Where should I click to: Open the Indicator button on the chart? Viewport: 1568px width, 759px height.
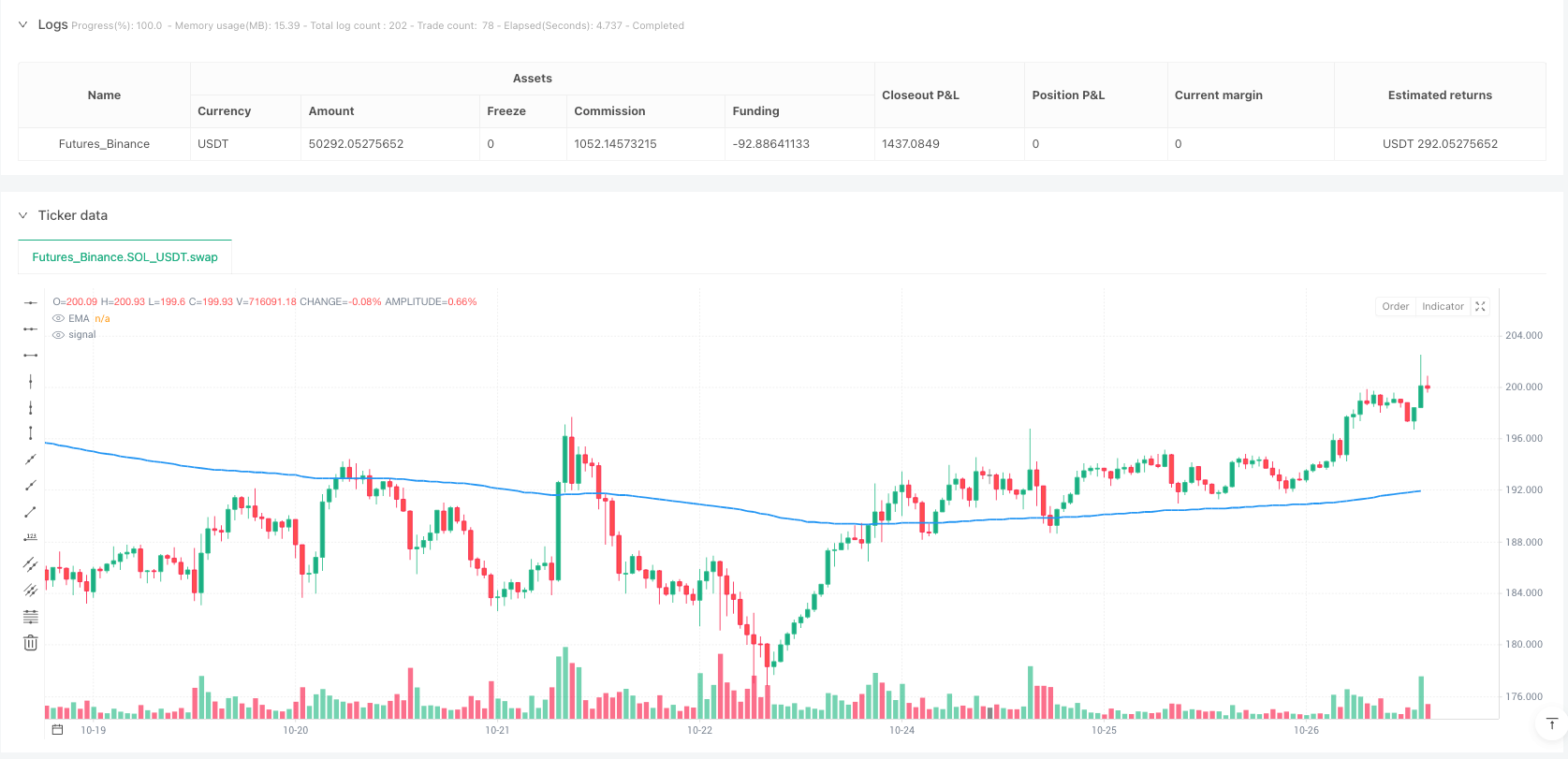[1443, 306]
